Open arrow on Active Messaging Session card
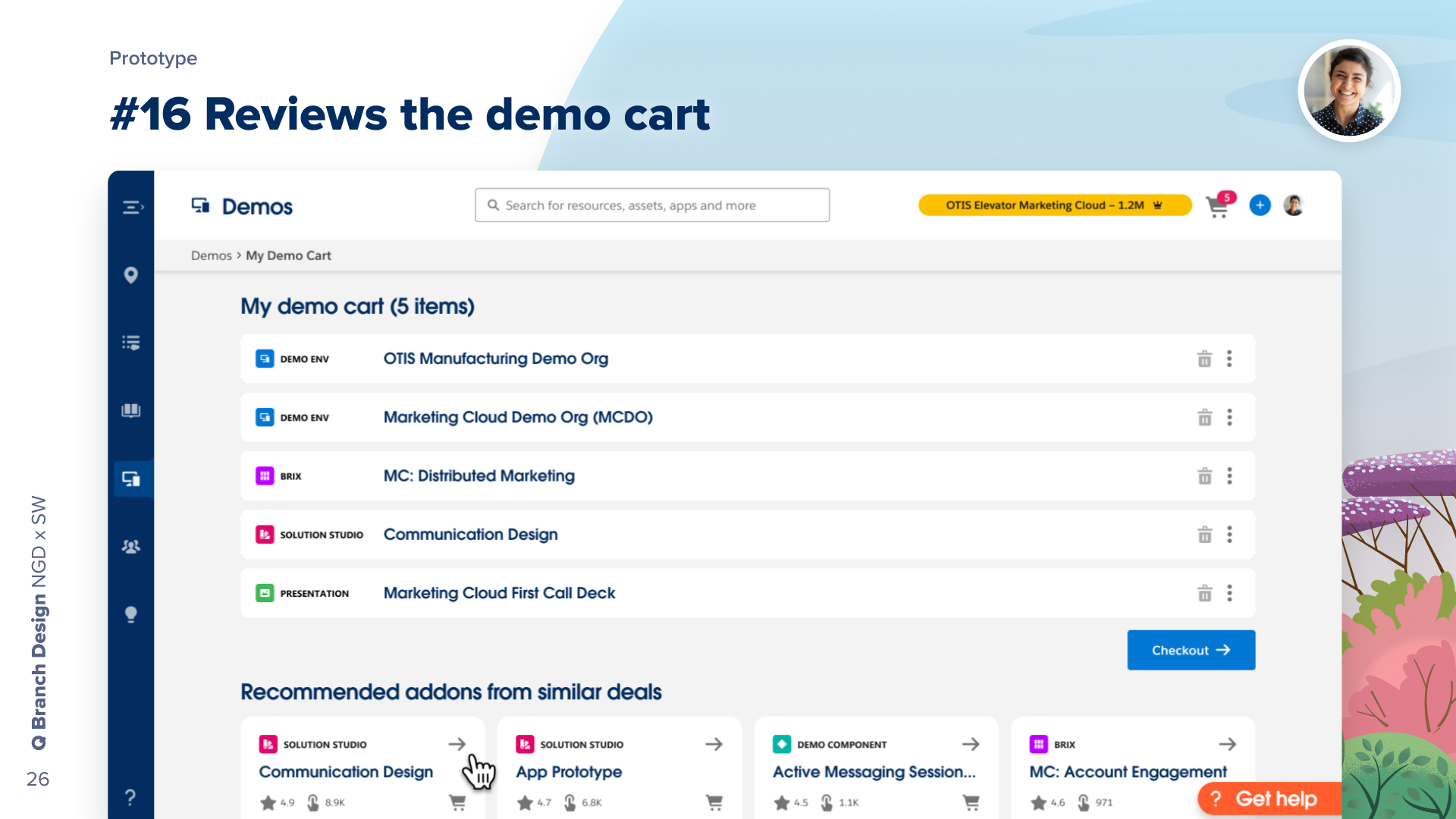 [x=971, y=745]
